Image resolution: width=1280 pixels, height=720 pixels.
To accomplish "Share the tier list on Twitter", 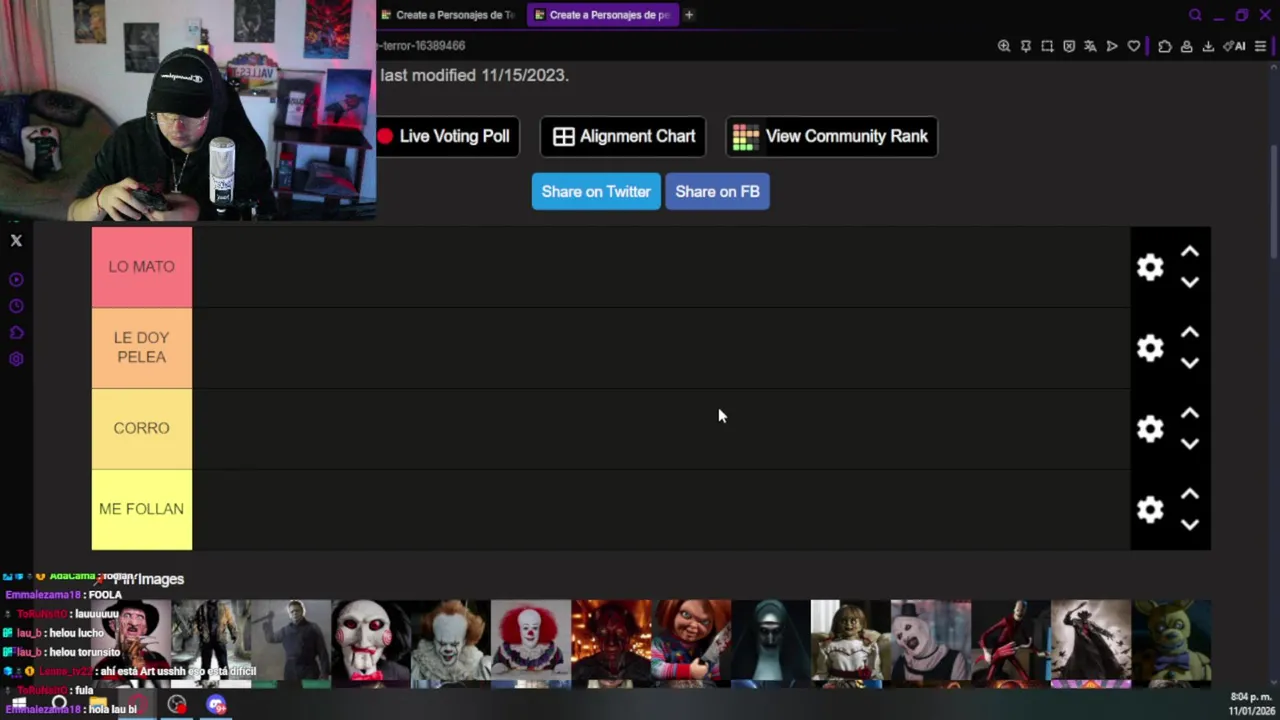I will 596,191.
